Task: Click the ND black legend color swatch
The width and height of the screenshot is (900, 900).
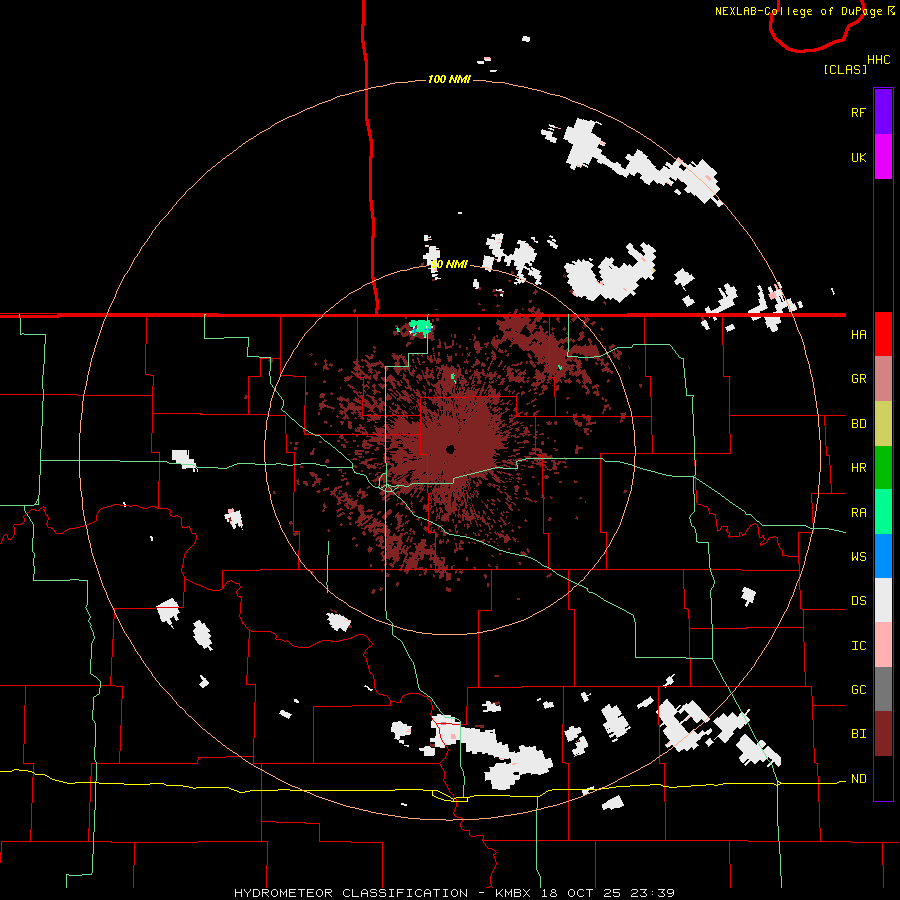Action: point(883,778)
